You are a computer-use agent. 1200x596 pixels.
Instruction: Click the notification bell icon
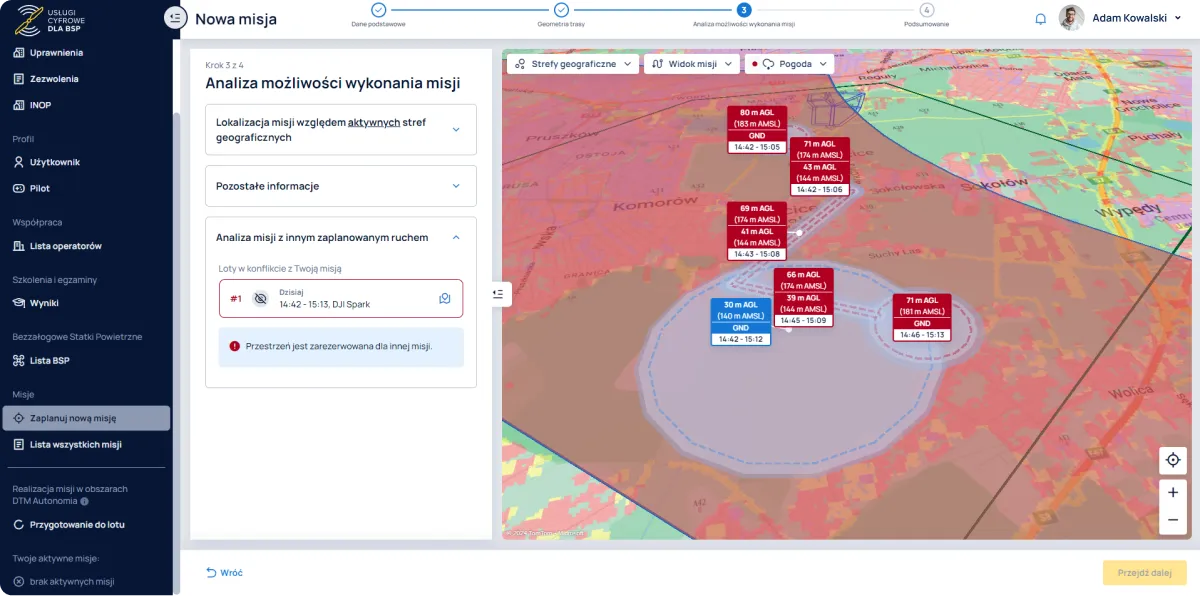[x=1040, y=19]
